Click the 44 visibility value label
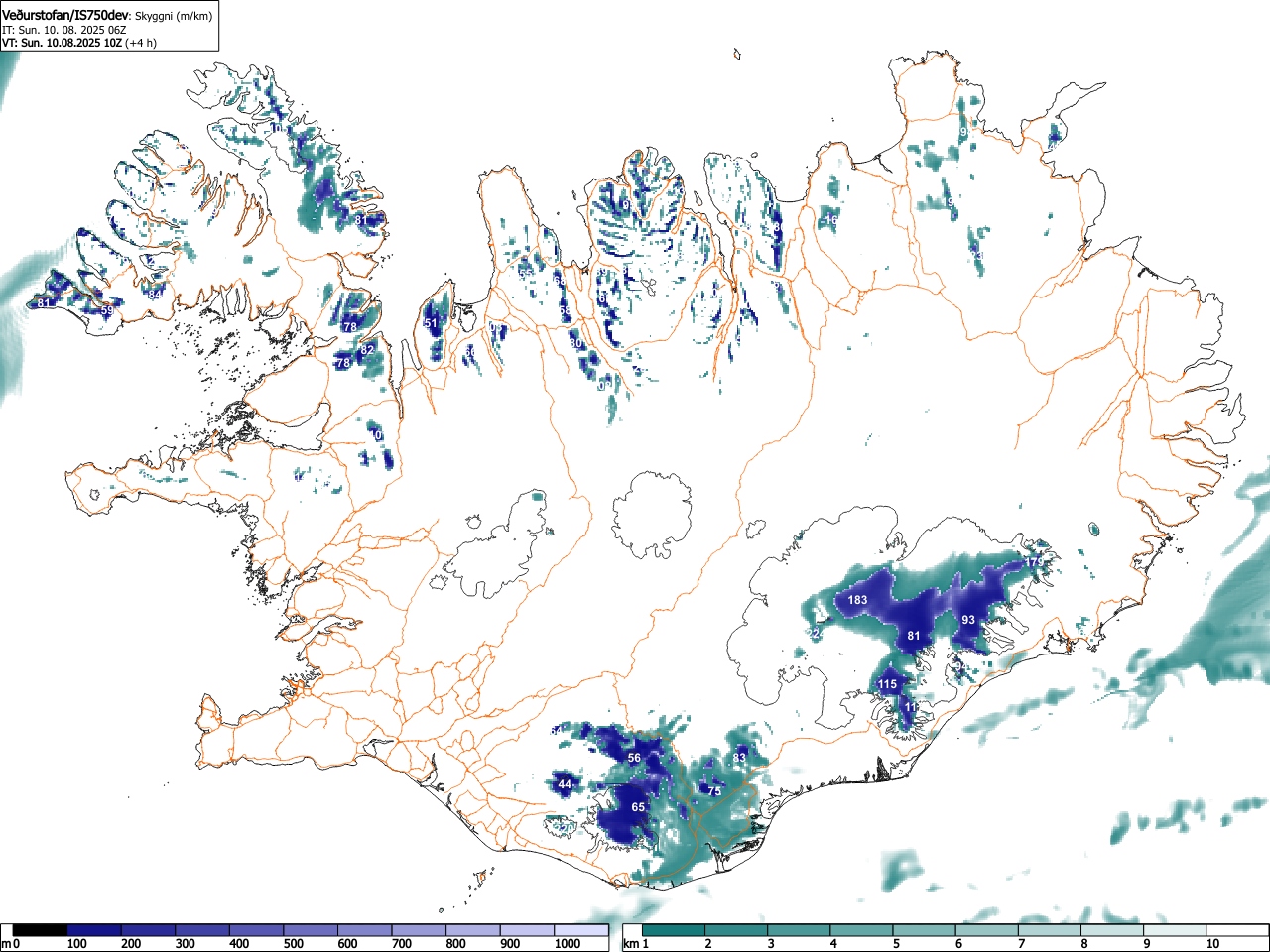The height and width of the screenshot is (952, 1270). click(x=565, y=784)
